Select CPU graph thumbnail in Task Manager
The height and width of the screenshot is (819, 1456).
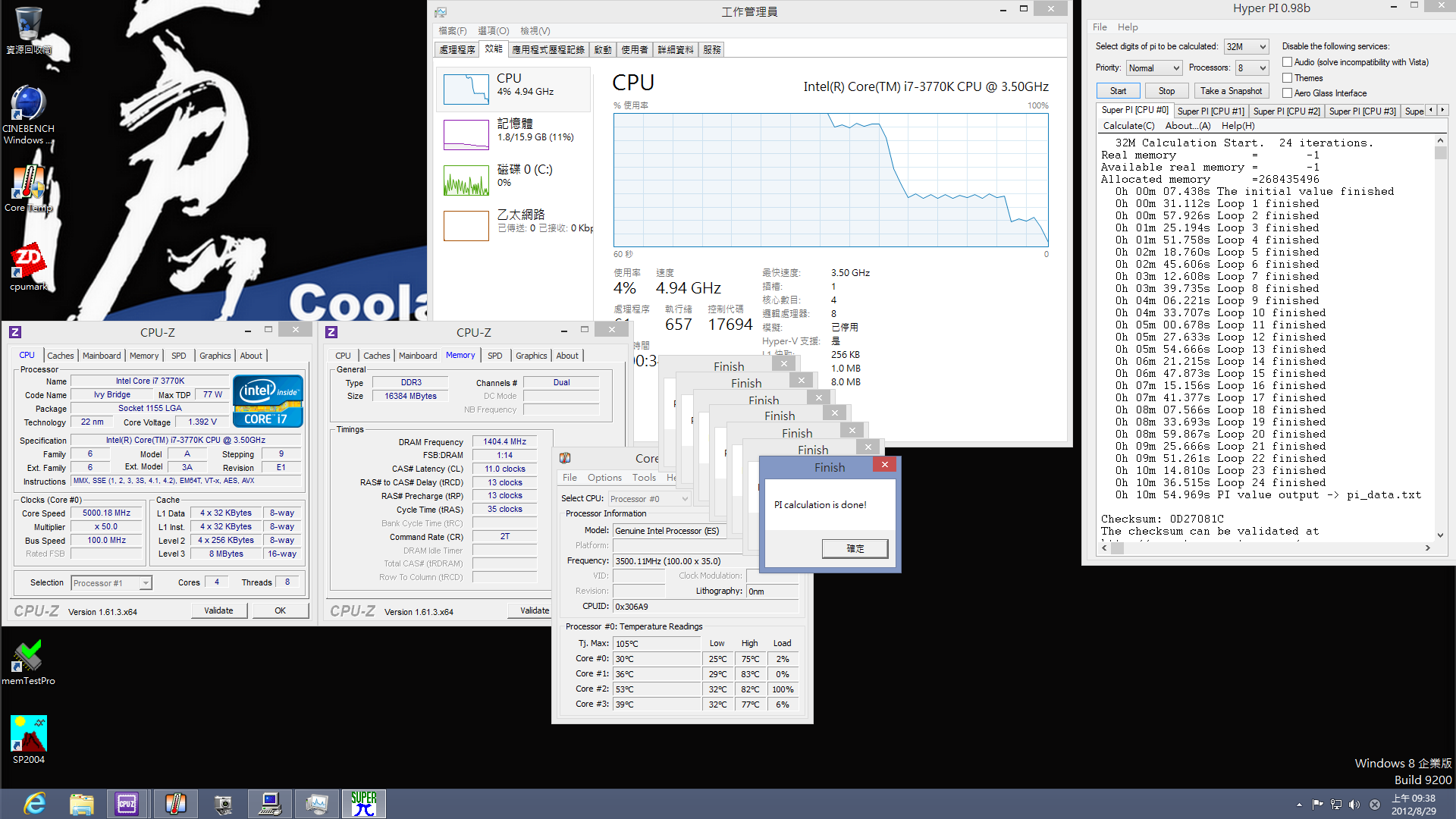466,89
